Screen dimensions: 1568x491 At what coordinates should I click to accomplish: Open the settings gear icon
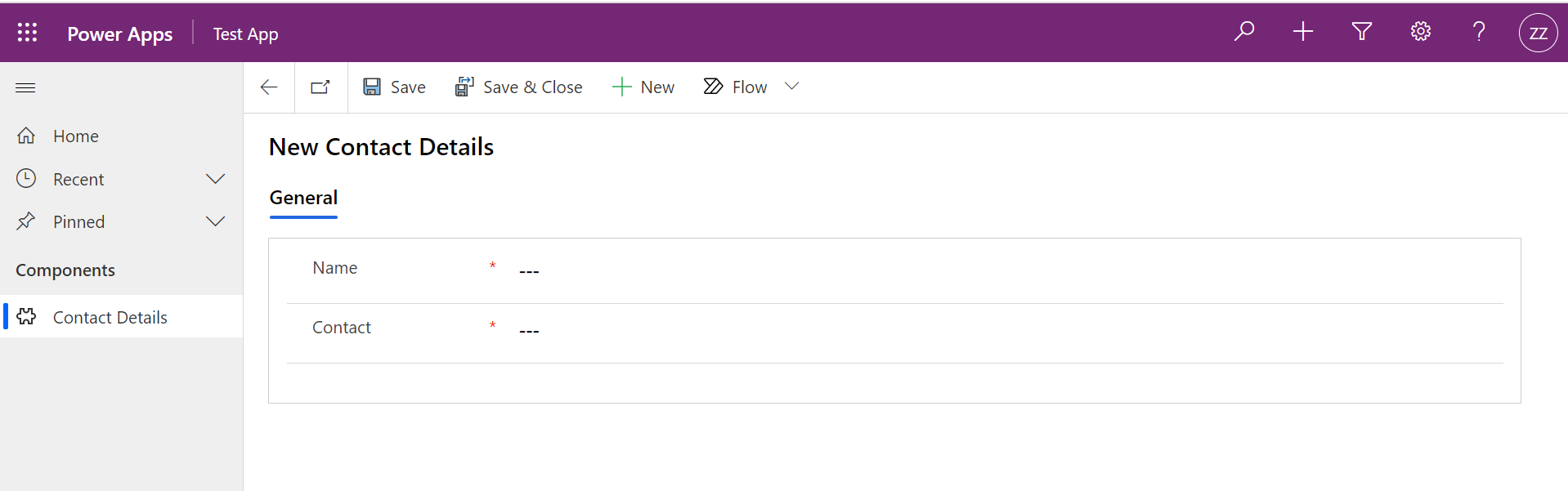coord(1421,32)
